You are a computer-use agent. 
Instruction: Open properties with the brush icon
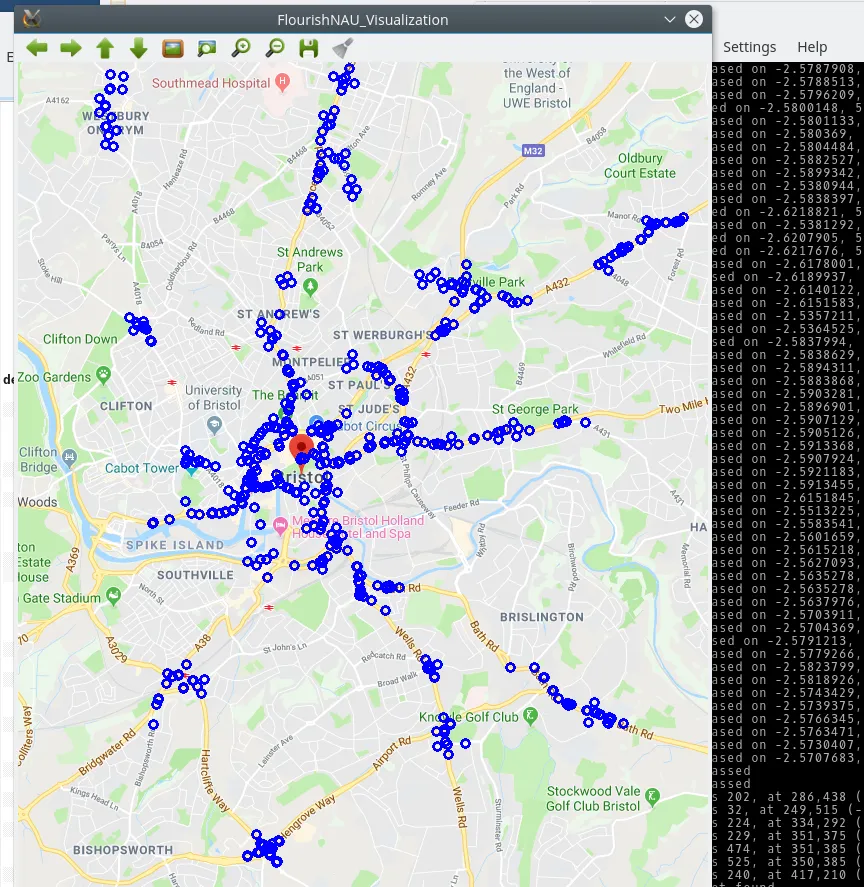pos(342,48)
